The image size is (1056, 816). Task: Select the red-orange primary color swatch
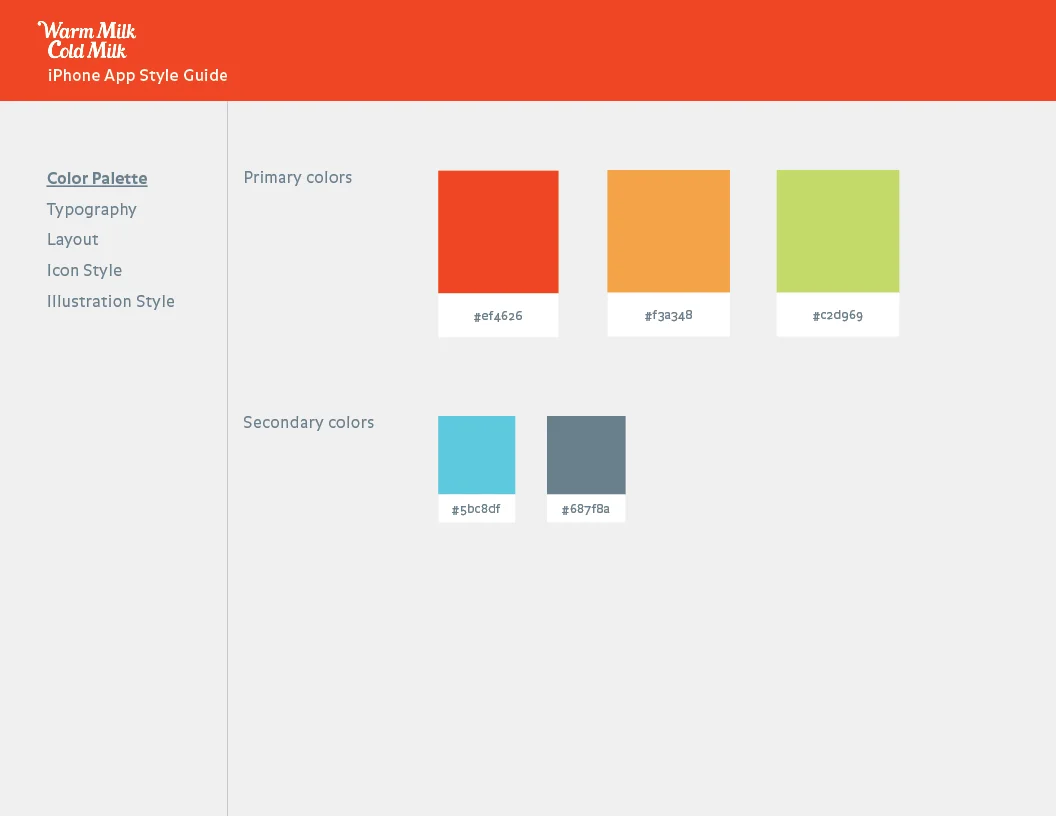[x=498, y=232]
